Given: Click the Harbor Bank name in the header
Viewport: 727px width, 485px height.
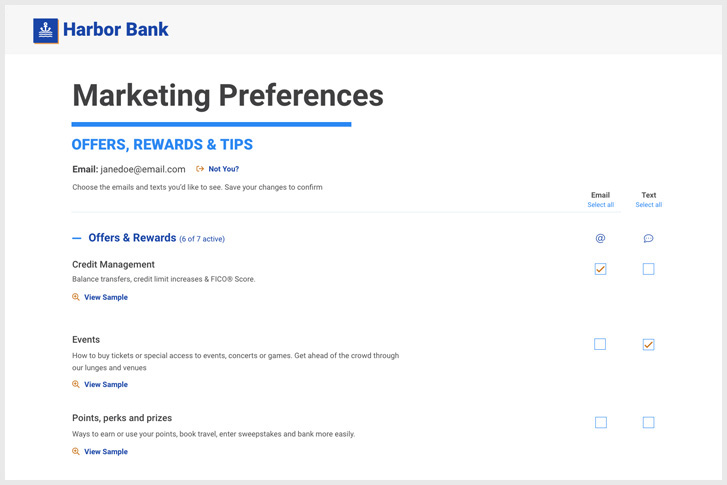Looking at the screenshot, I should pyautogui.click(x=115, y=29).
